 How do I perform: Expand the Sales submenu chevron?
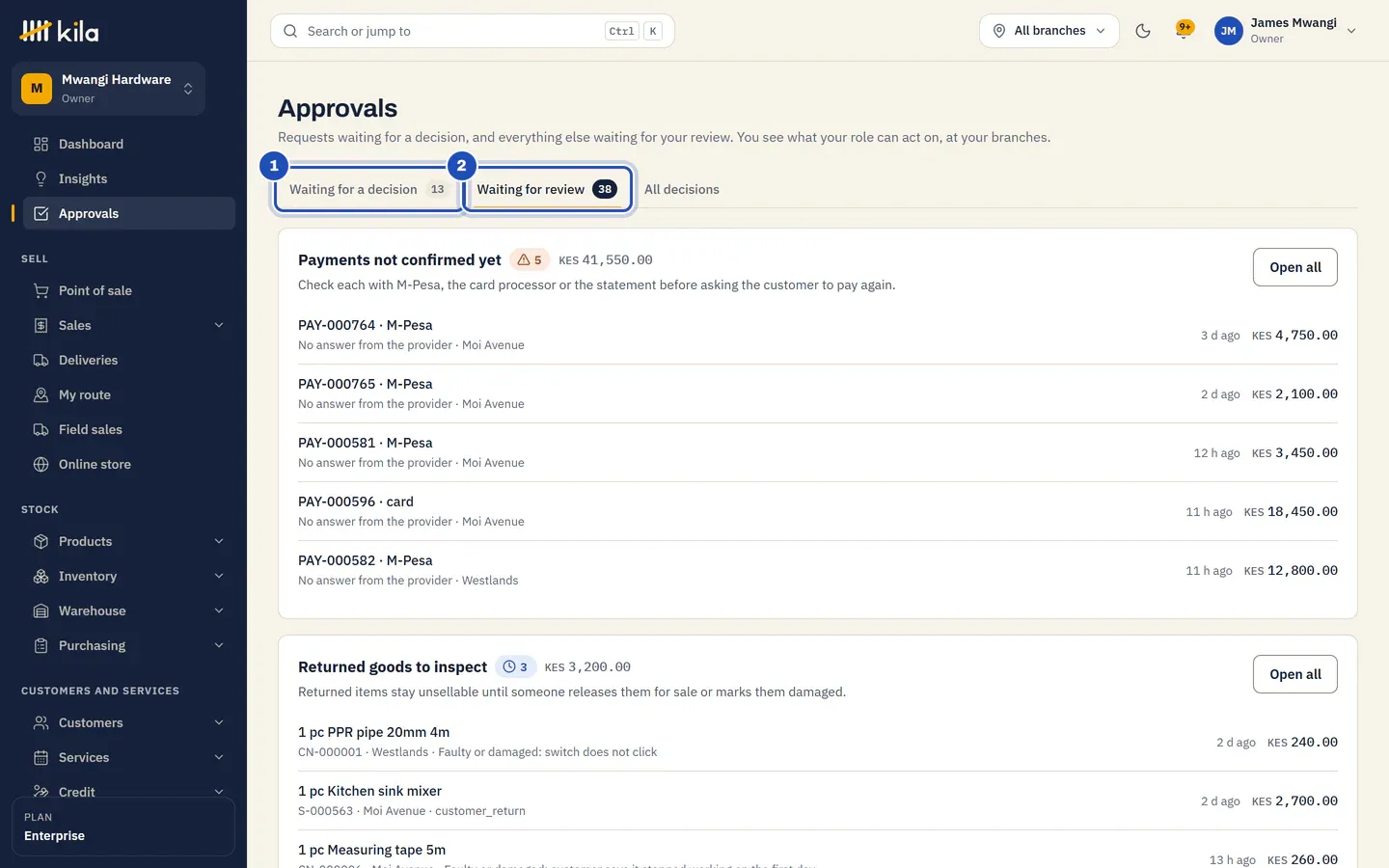(219, 326)
